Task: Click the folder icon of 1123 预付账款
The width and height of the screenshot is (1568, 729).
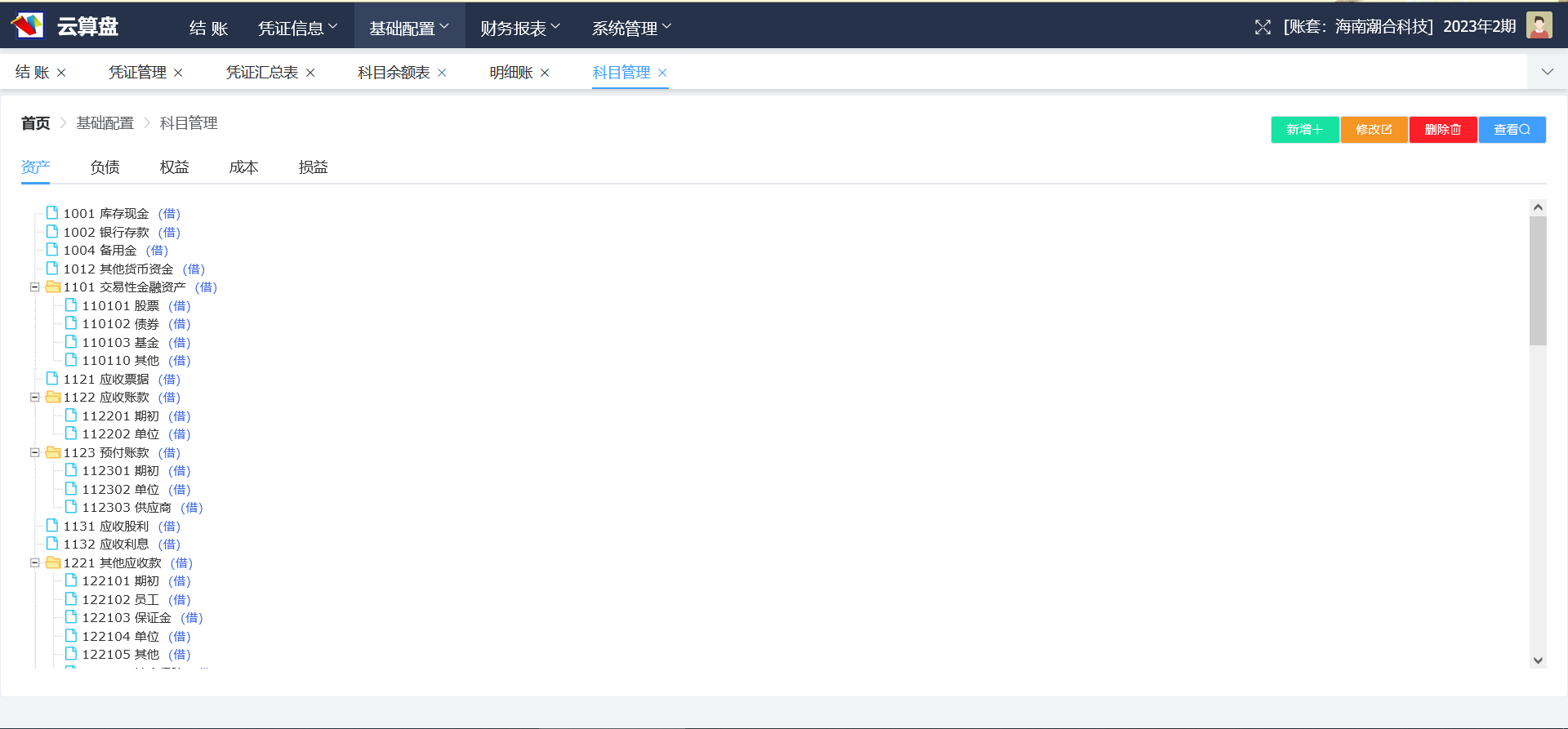Action: click(x=53, y=451)
